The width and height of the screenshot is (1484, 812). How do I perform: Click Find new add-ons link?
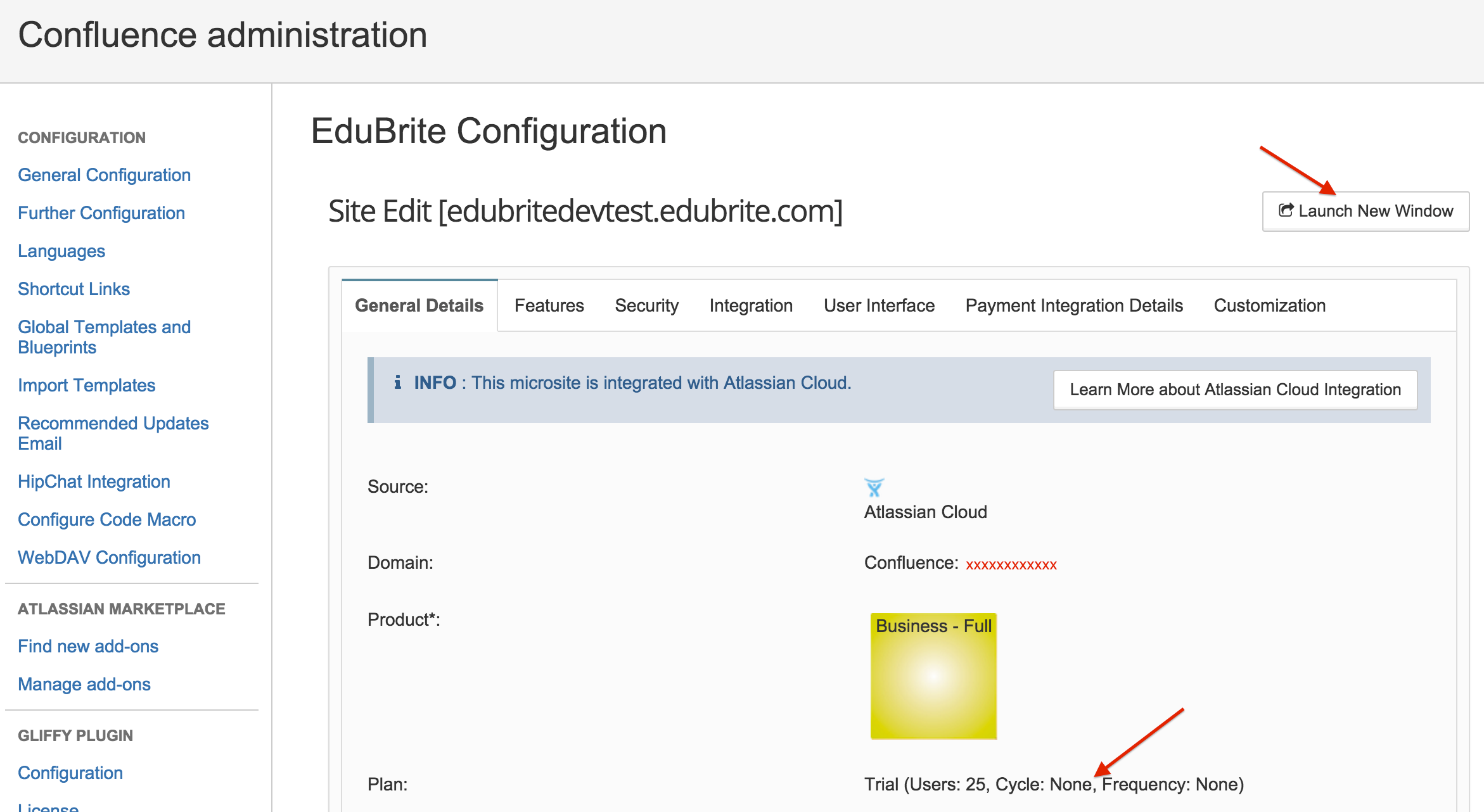(x=88, y=646)
